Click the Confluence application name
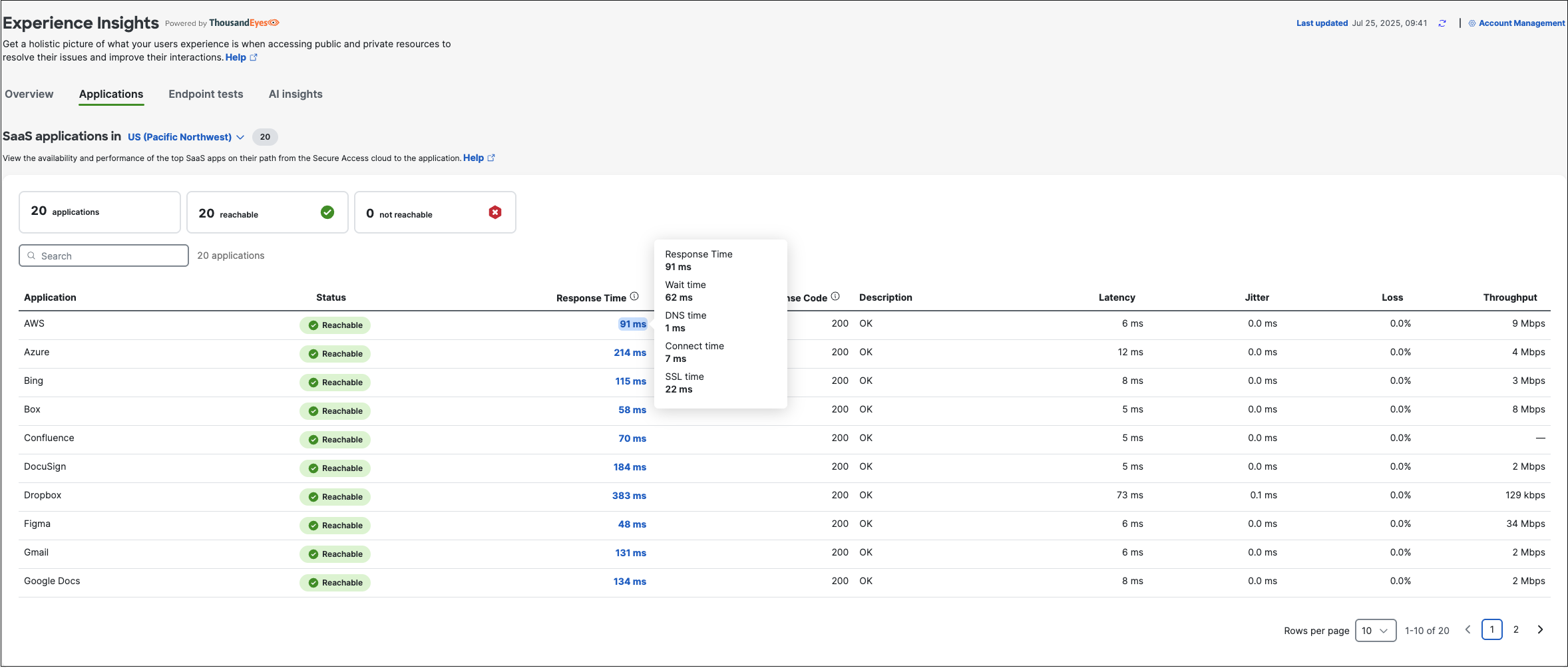The width and height of the screenshot is (1568, 668). coord(49,438)
